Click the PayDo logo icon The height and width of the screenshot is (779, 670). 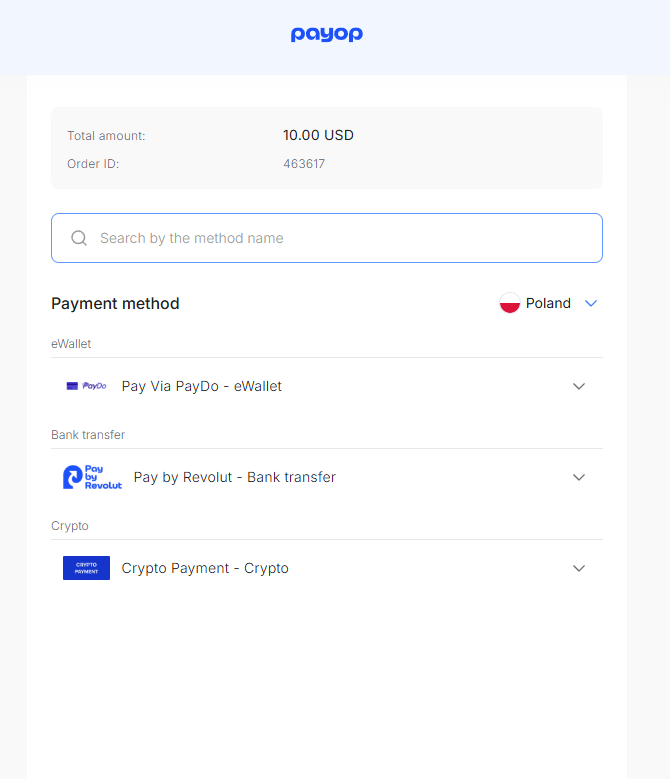coord(86,386)
